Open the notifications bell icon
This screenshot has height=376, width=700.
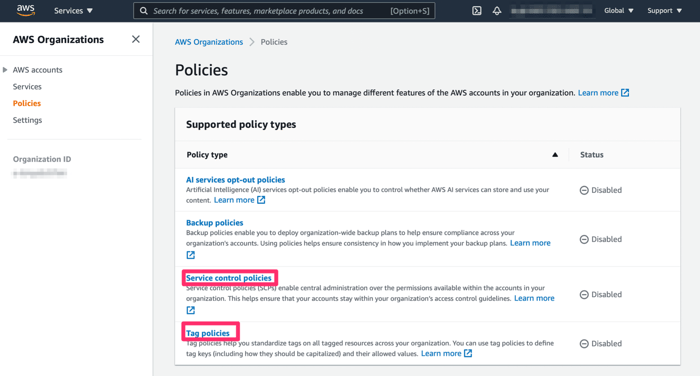coord(496,10)
